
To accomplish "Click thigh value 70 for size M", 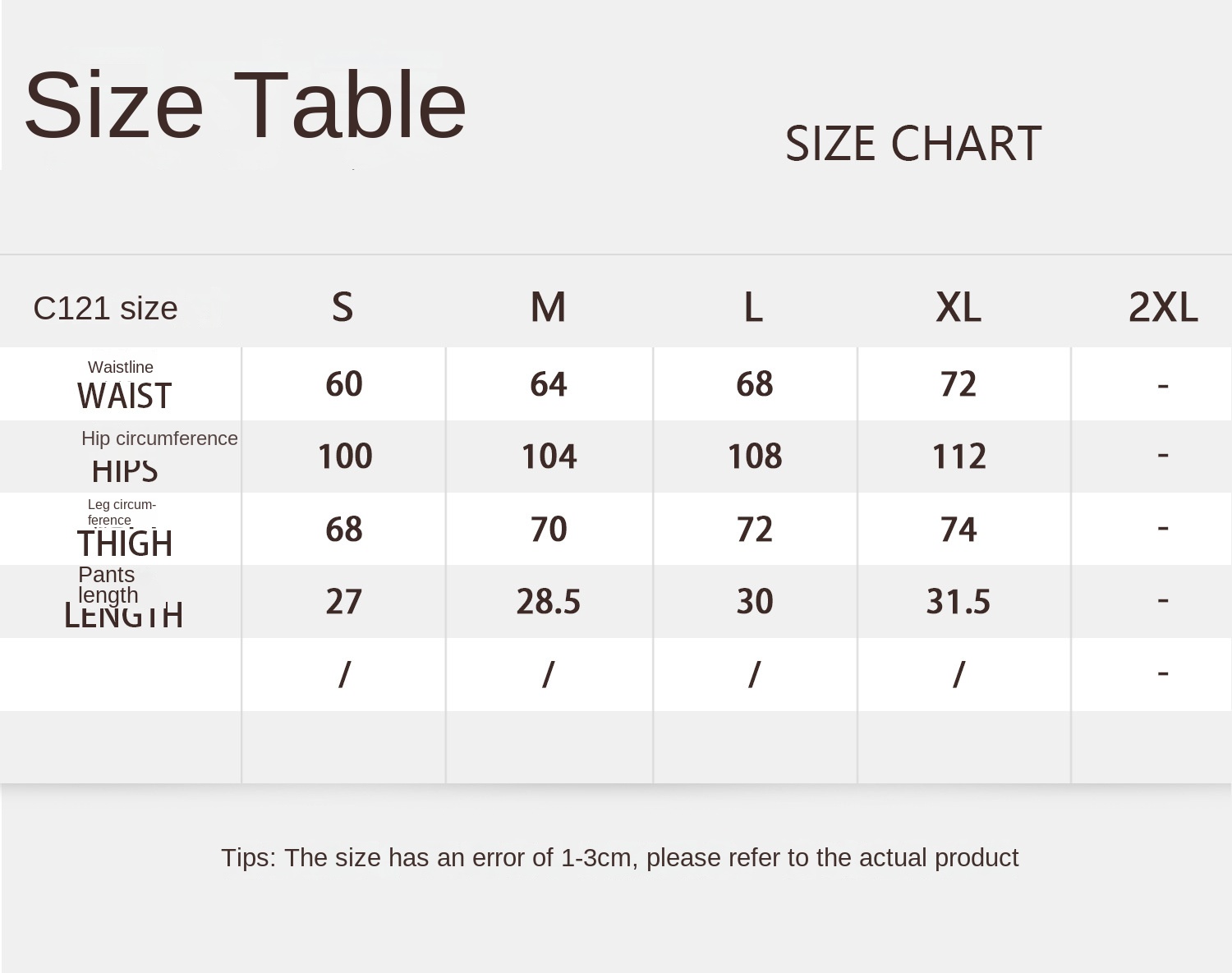I will 548,529.
